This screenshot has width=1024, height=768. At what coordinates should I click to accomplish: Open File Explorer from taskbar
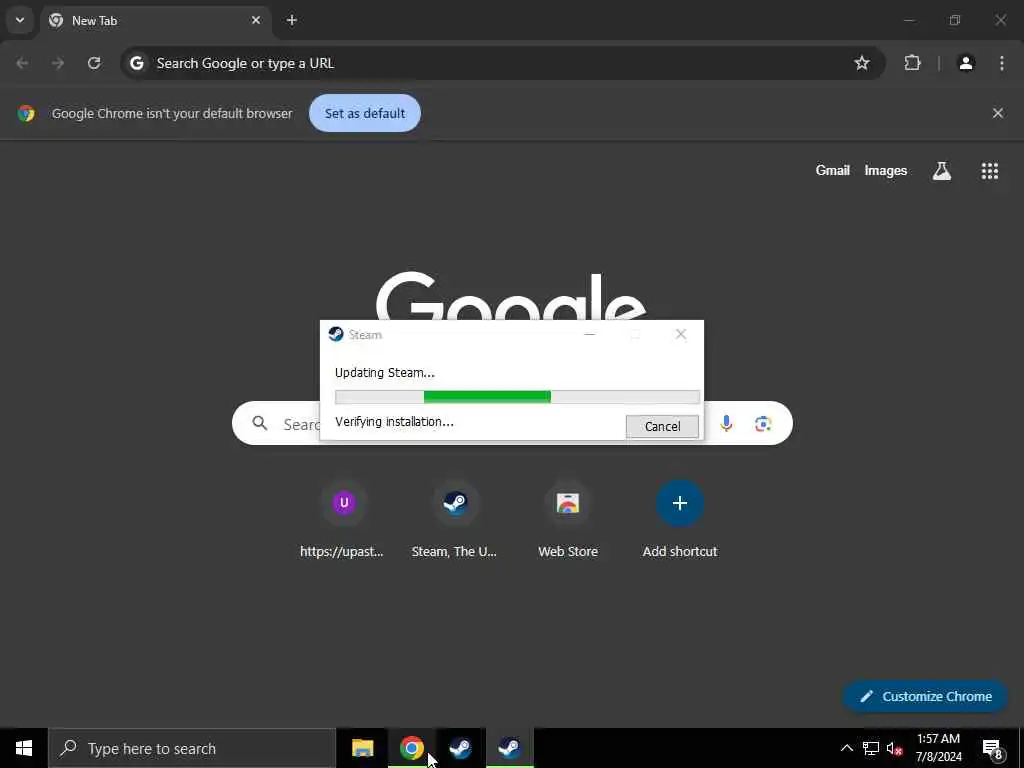pos(362,748)
